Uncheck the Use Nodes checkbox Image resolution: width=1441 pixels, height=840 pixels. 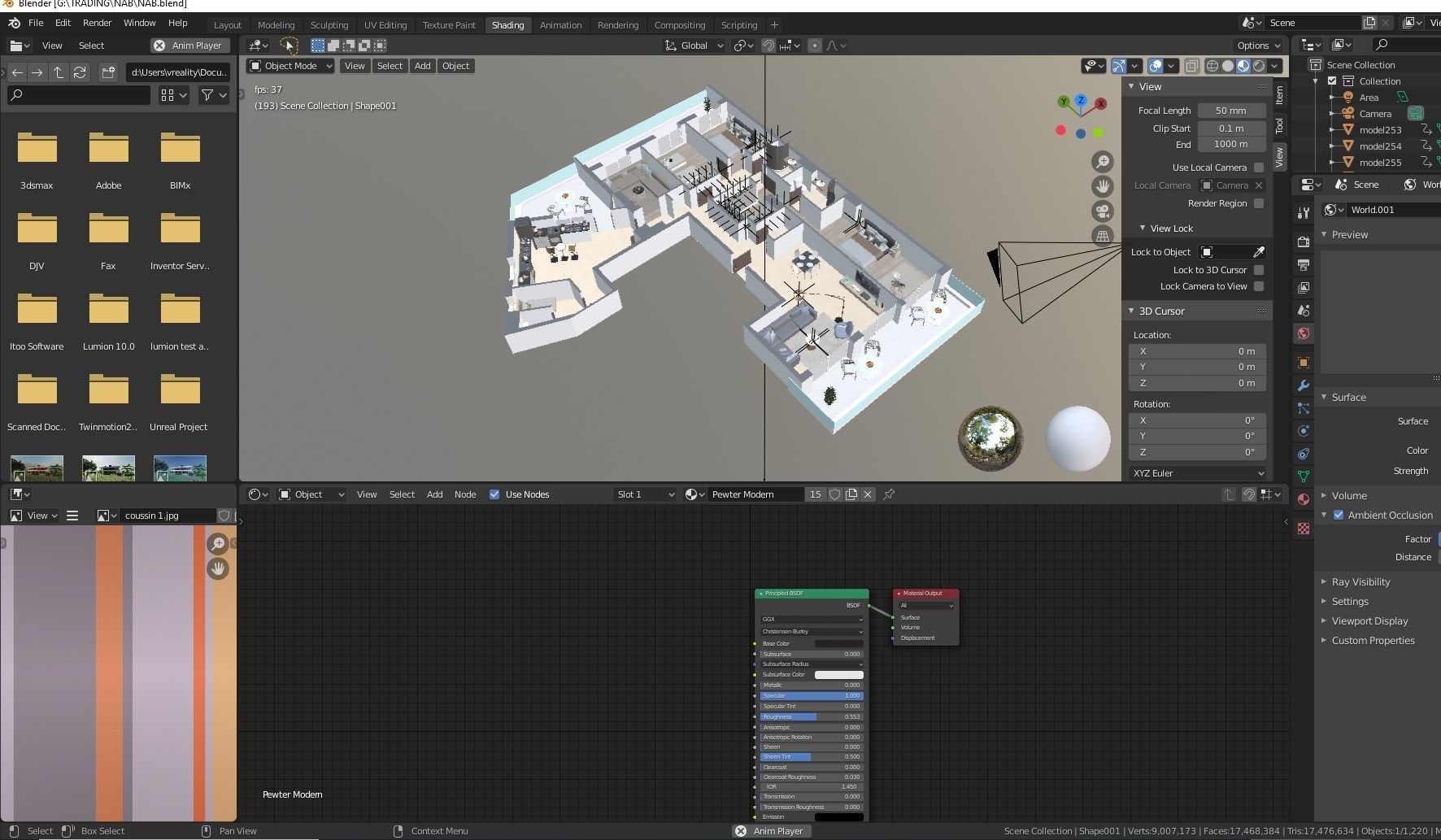pyautogui.click(x=494, y=494)
